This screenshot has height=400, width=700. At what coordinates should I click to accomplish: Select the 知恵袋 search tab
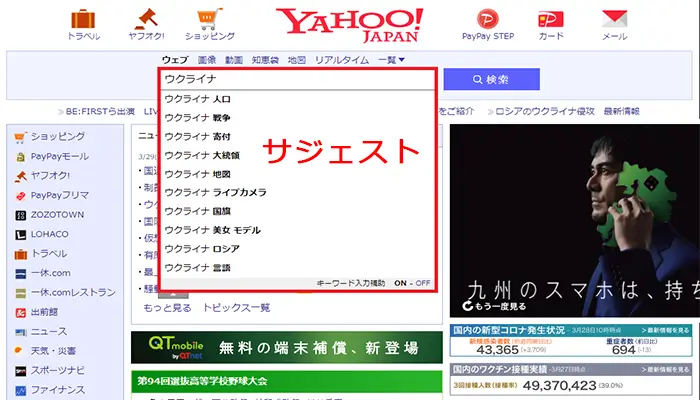click(x=265, y=60)
